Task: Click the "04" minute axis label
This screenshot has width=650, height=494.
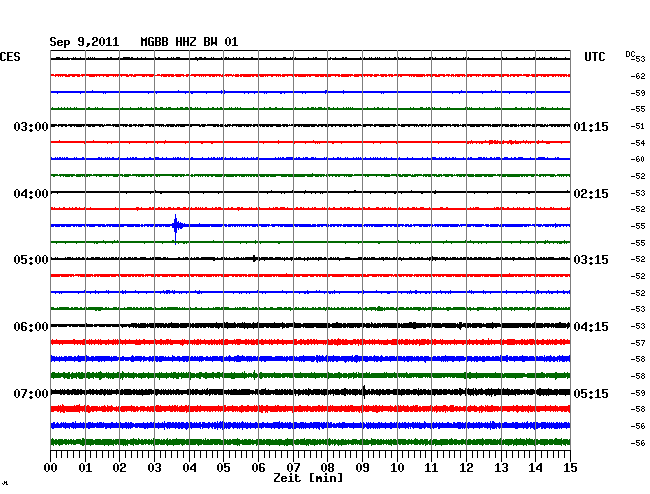Action: tap(189, 468)
